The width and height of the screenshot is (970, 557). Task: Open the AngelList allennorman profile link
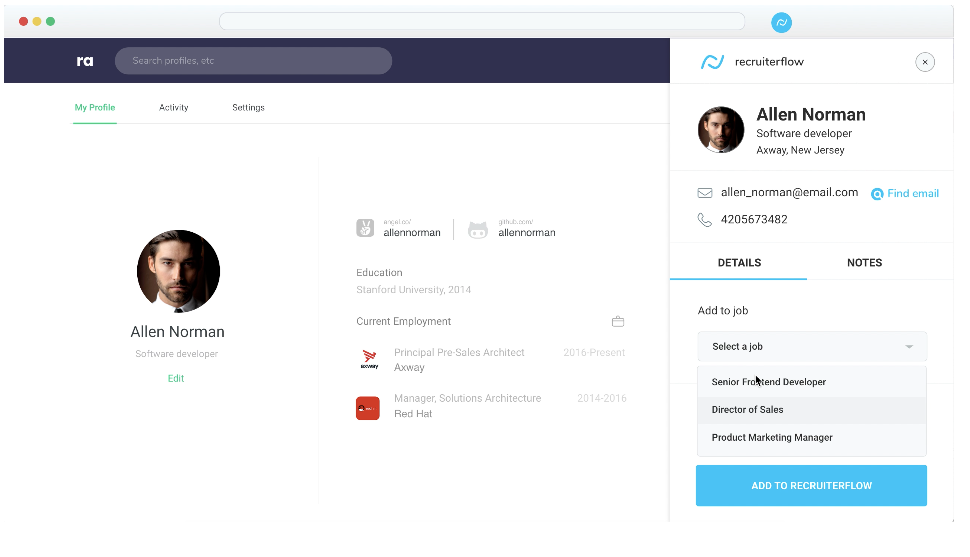coord(412,233)
